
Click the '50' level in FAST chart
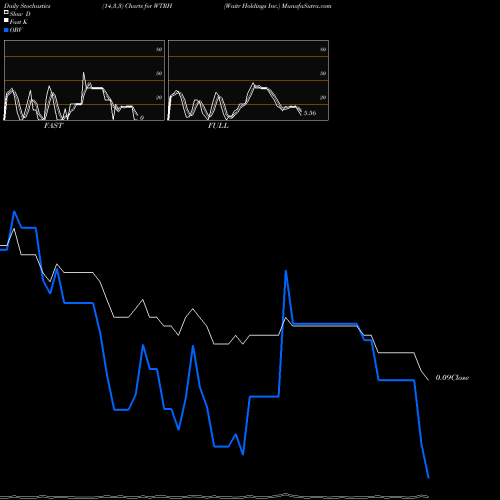159,73
